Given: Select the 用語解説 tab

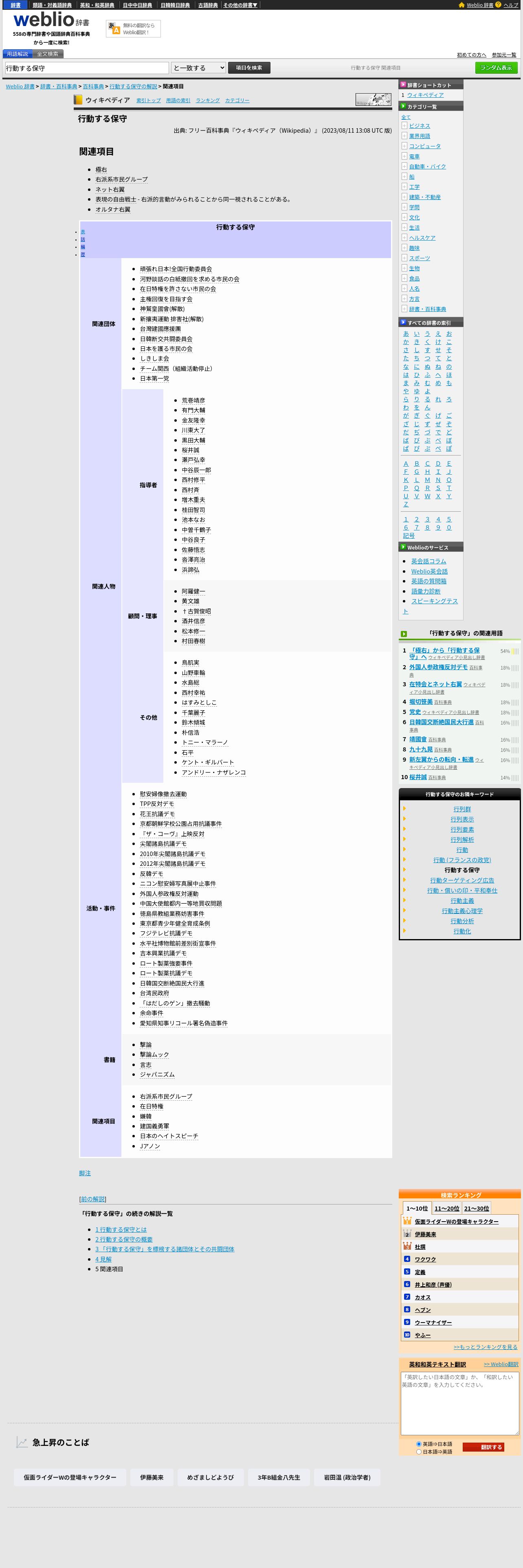Looking at the screenshot, I should [x=17, y=54].
